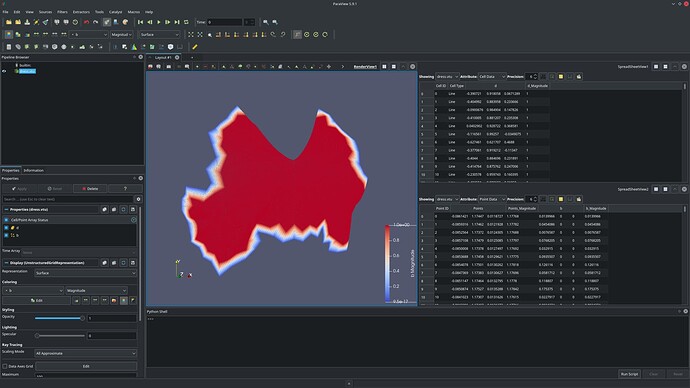Click the Reset Camera icon
This screenshot has width=690, height=388.
tap(191, 34)
